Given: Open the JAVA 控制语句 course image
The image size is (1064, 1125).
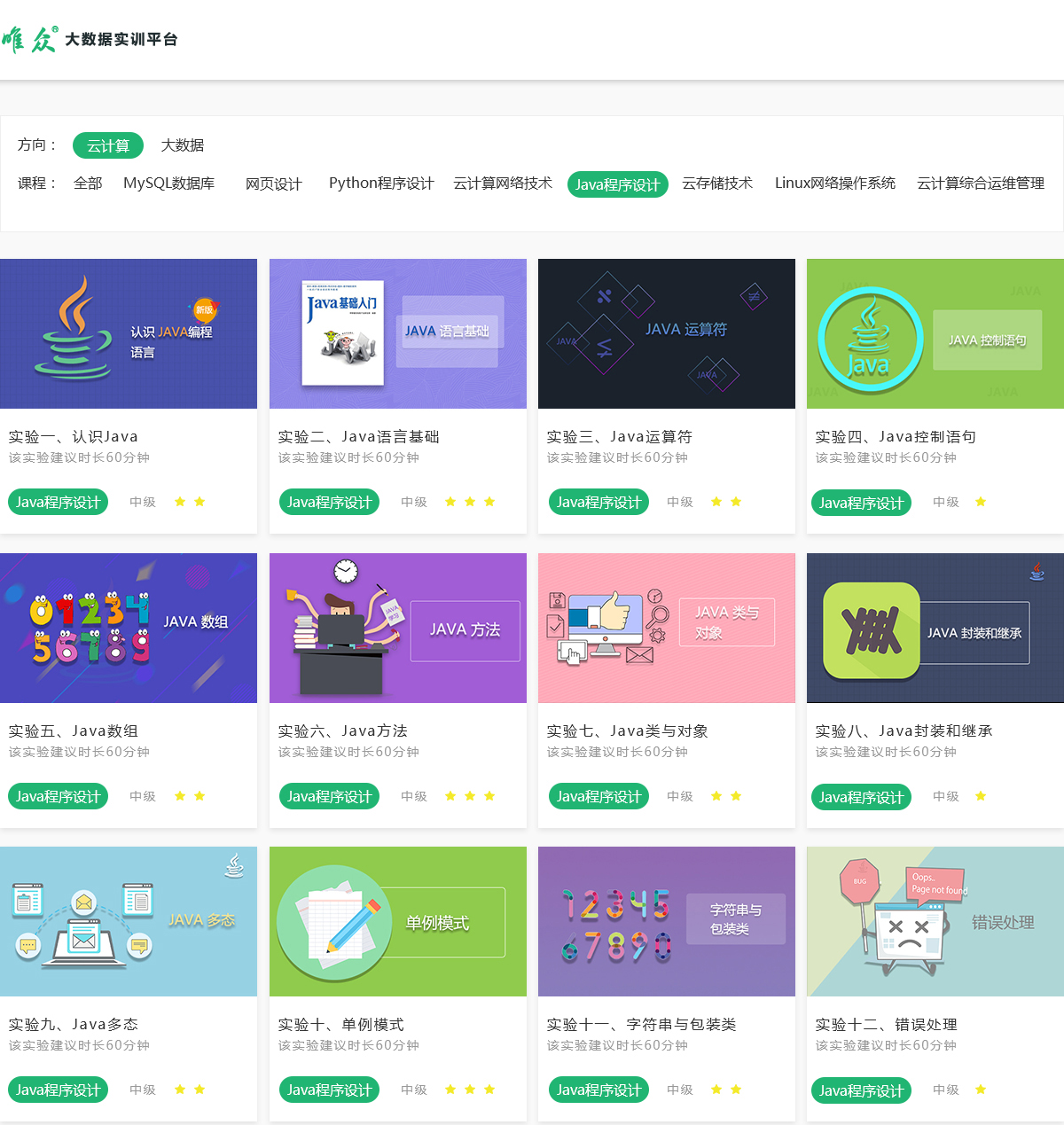Looking at the screenshot, I should click(x=935, y=333).
